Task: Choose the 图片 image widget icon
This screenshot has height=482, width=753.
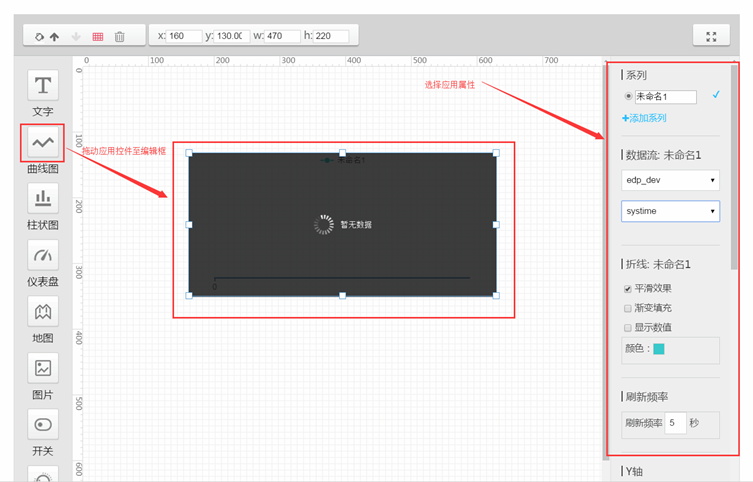Action: [x=43, y=368]
